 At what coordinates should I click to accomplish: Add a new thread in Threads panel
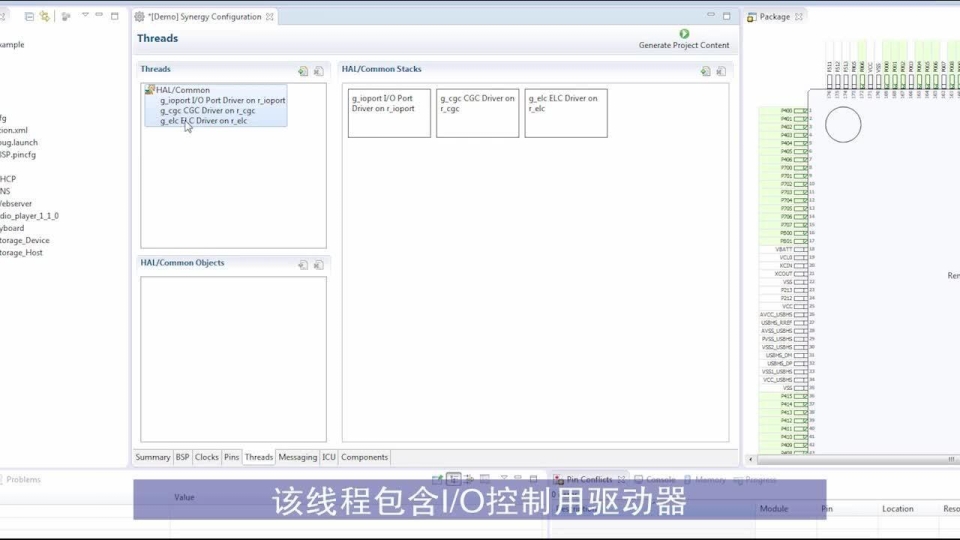pyautogui.click(x=303, y=72)
